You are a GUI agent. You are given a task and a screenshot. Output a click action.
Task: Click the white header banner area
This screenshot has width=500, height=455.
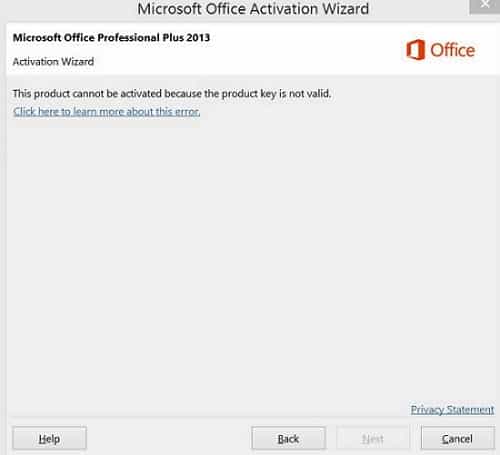point(253,49)
